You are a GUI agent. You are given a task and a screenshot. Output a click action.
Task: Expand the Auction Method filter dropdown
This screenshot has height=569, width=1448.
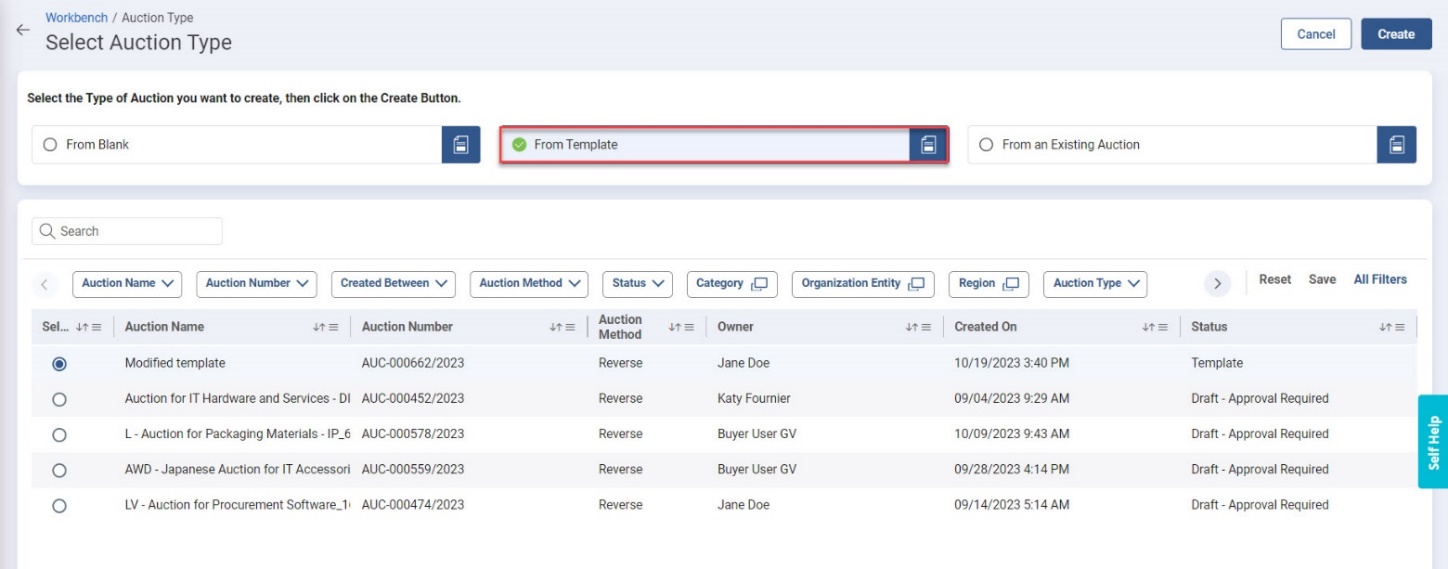click(x=530, y=284)
